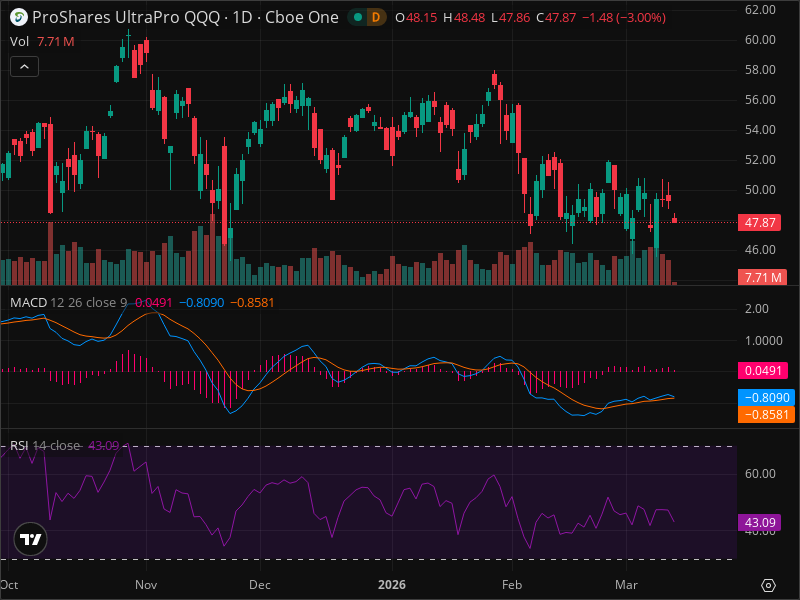This screenshot has width=800, height=600.
Task: Click the -0.8581 orange signal line label
Action: coord(766,414)
